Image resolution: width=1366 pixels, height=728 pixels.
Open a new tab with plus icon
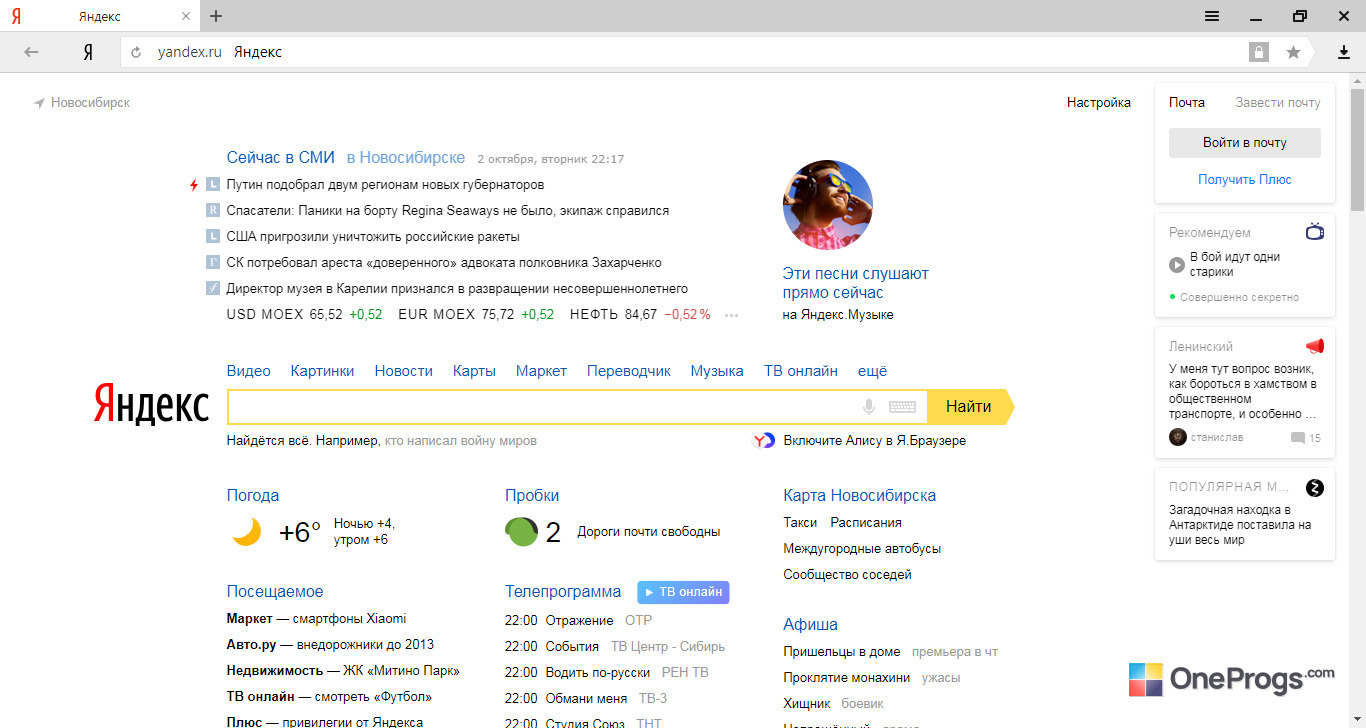216,16
